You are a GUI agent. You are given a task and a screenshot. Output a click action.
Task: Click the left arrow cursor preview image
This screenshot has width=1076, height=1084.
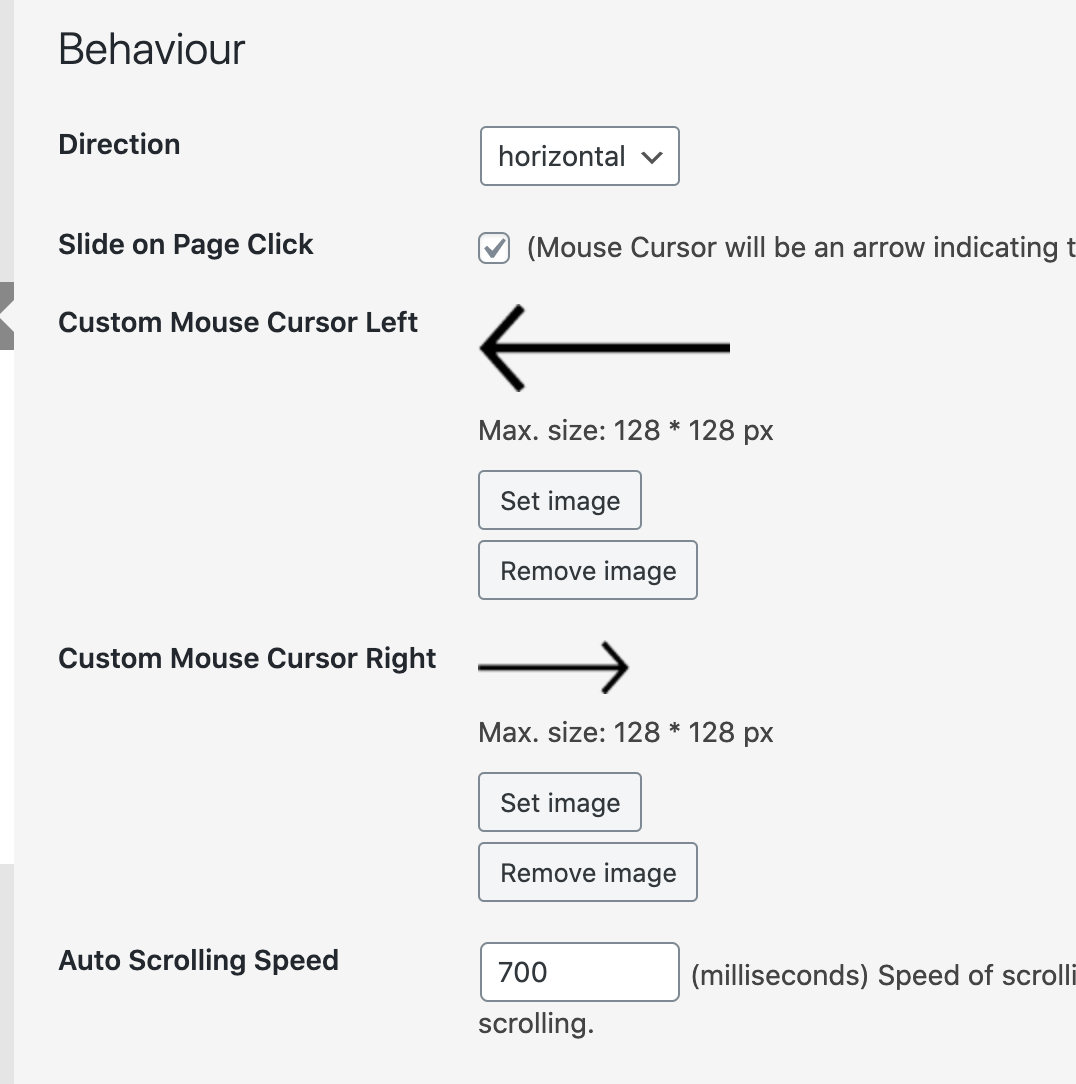pos(604,348)
